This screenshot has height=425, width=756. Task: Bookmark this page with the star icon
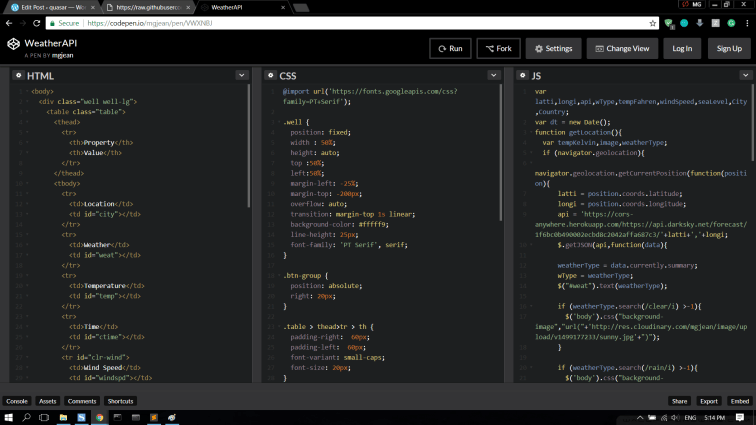pos(653,22)
